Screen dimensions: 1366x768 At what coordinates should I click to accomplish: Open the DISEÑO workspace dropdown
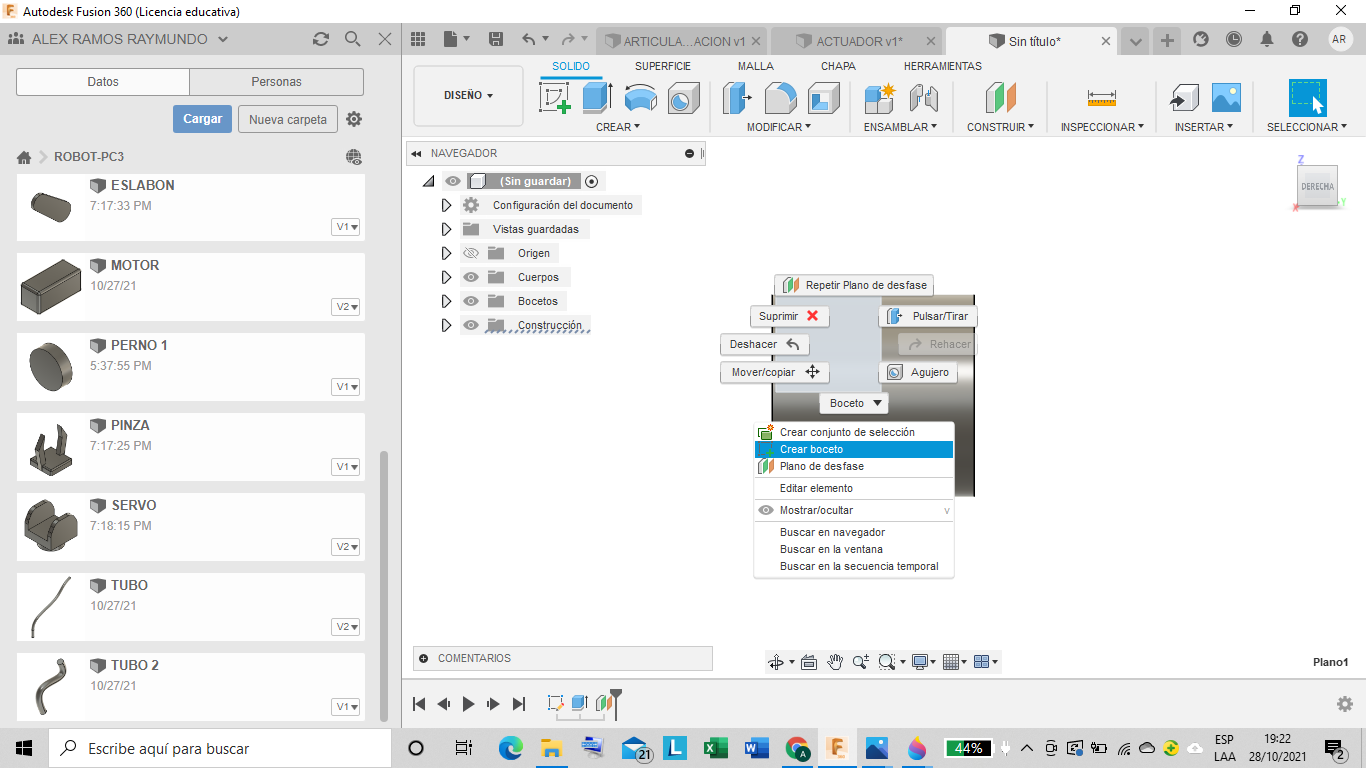pos(468,96)
